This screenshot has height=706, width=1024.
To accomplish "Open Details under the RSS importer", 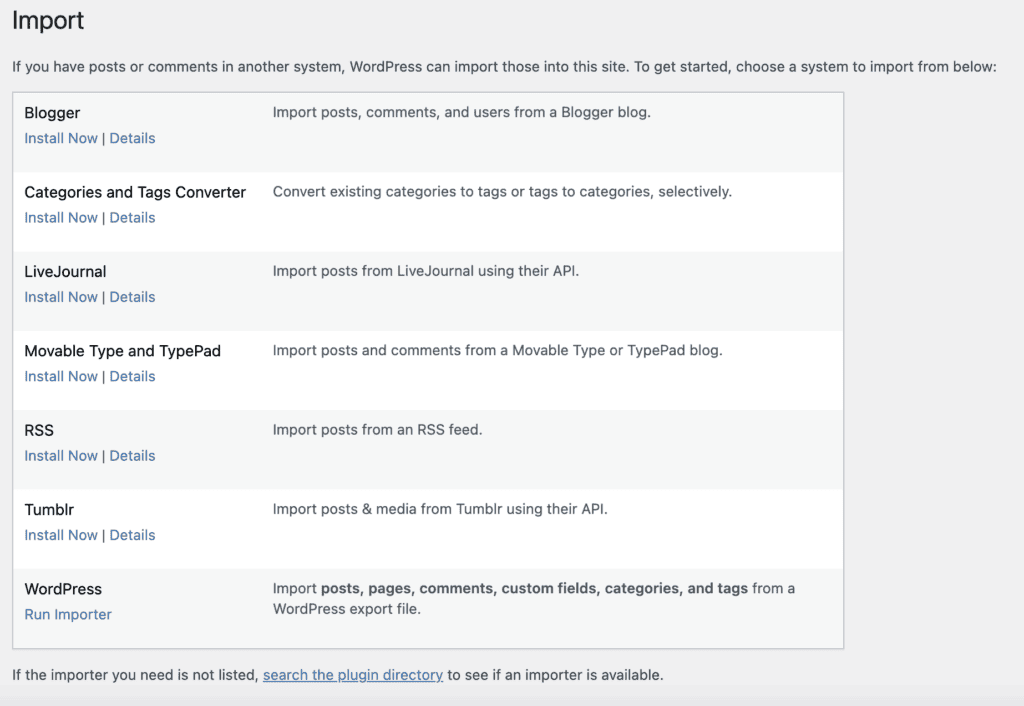I will pyautogui.click(x=132, y=456).
